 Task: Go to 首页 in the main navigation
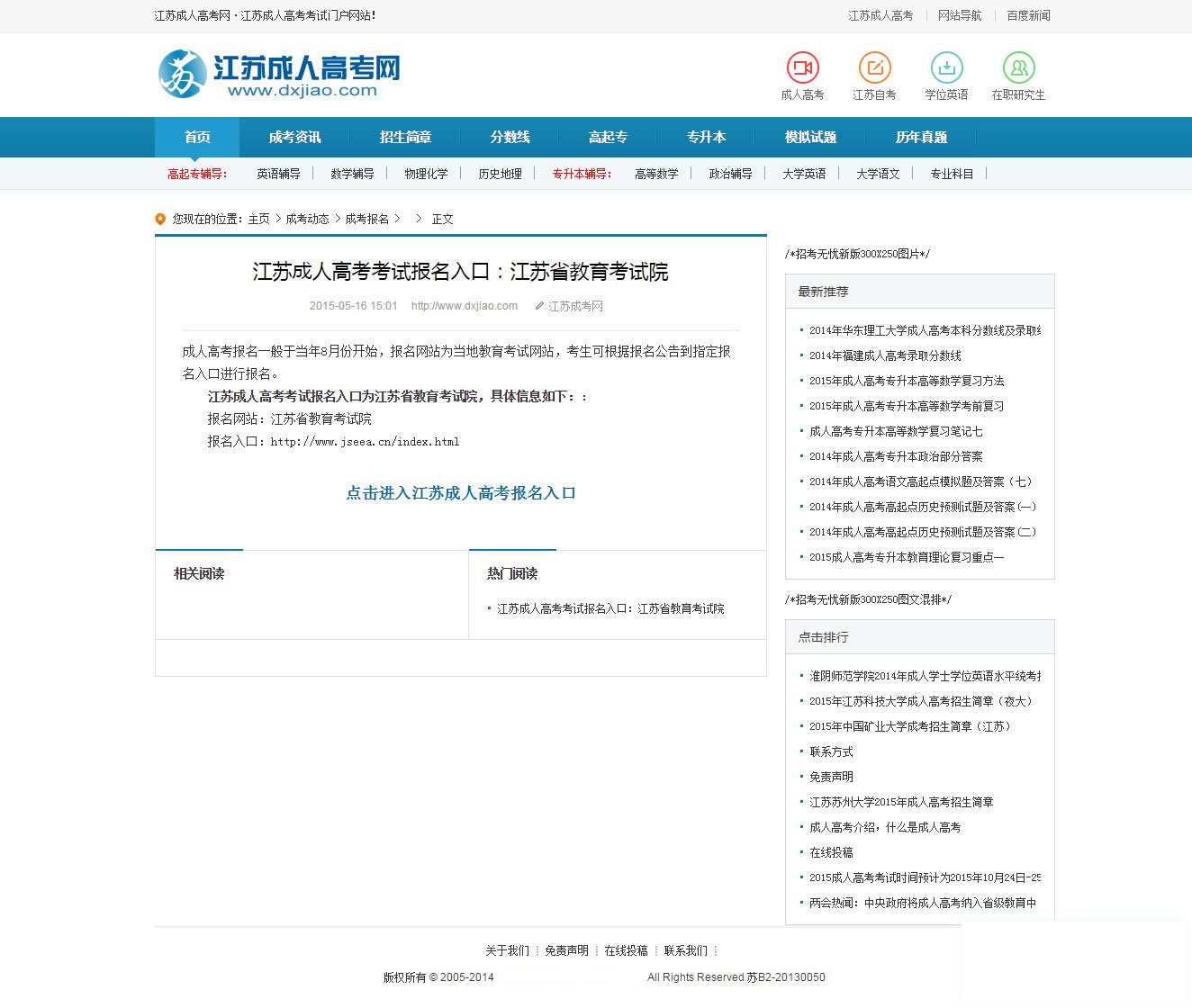(197, 137)
